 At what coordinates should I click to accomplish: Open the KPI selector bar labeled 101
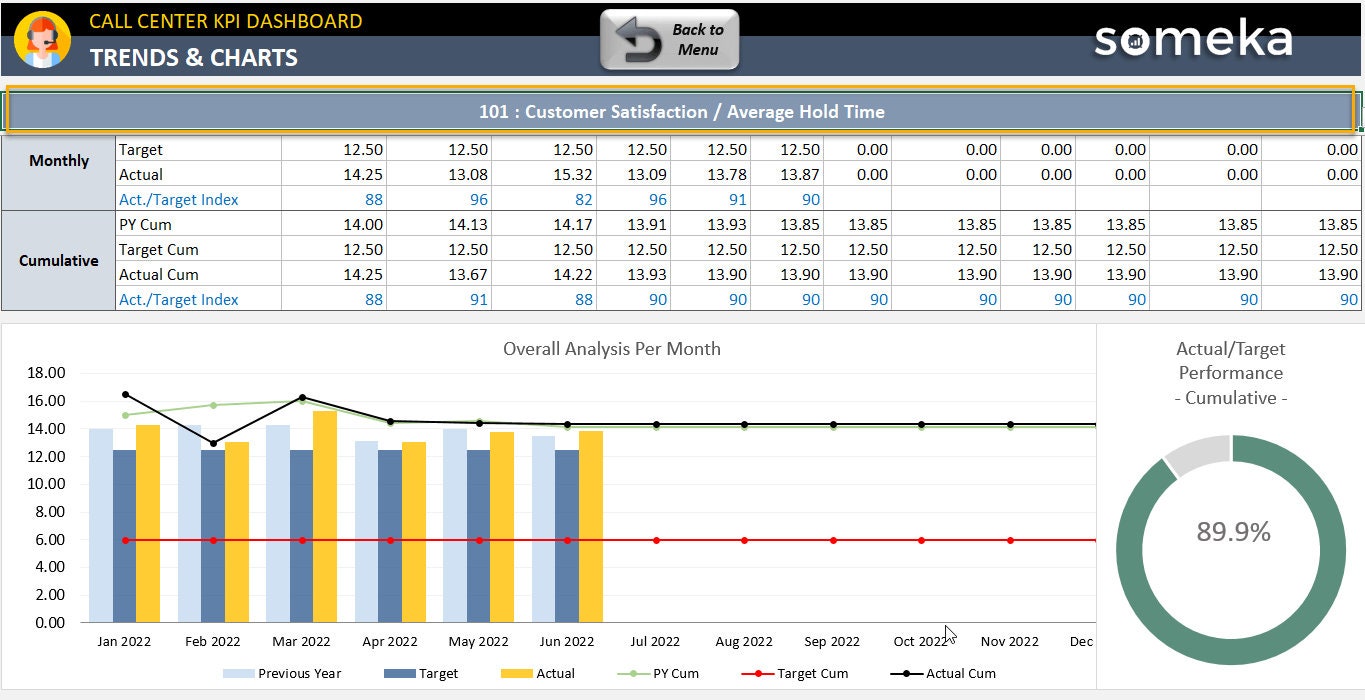coord(682,112)
